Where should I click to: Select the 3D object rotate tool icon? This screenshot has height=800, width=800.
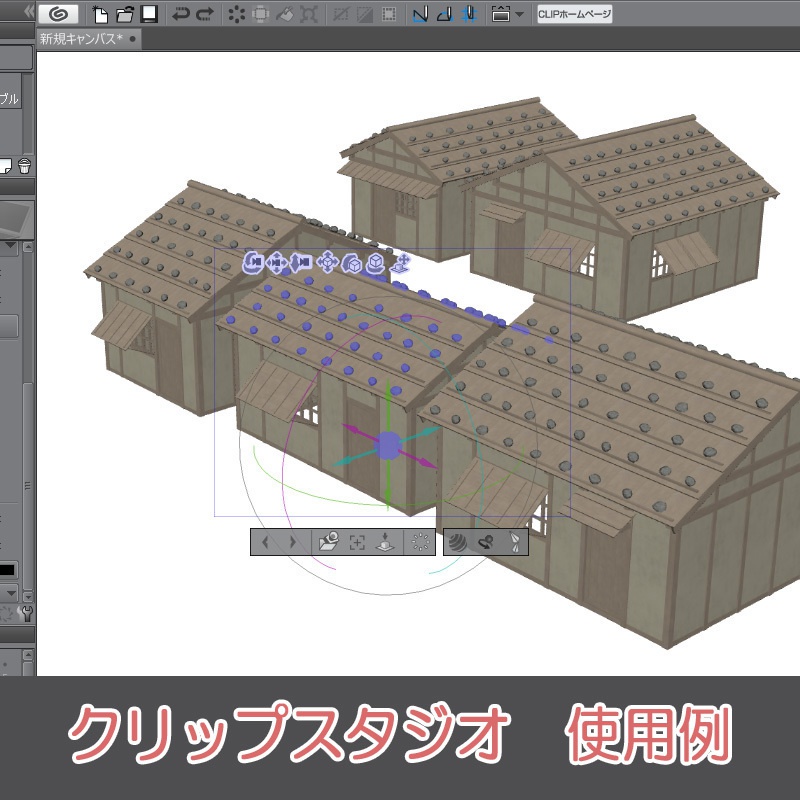351,263
